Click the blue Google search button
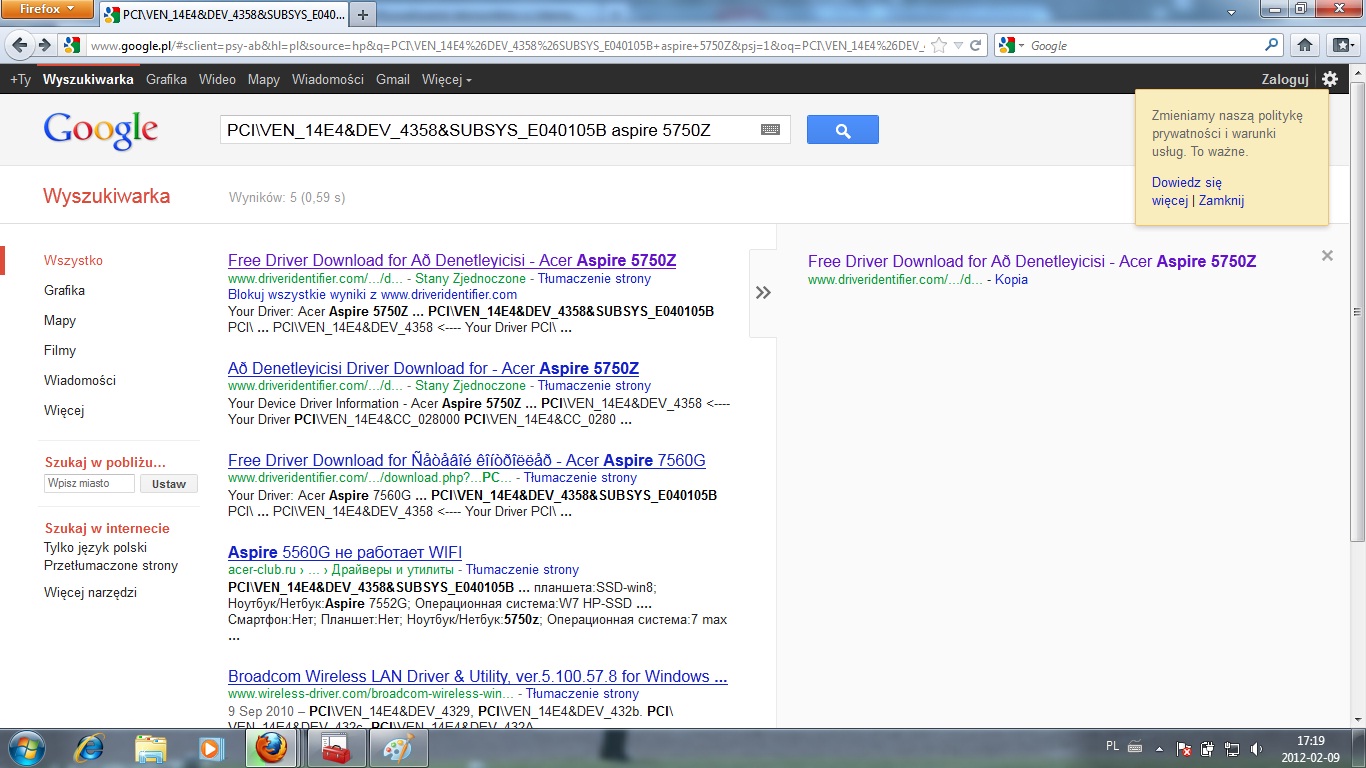 pos(842,130)
